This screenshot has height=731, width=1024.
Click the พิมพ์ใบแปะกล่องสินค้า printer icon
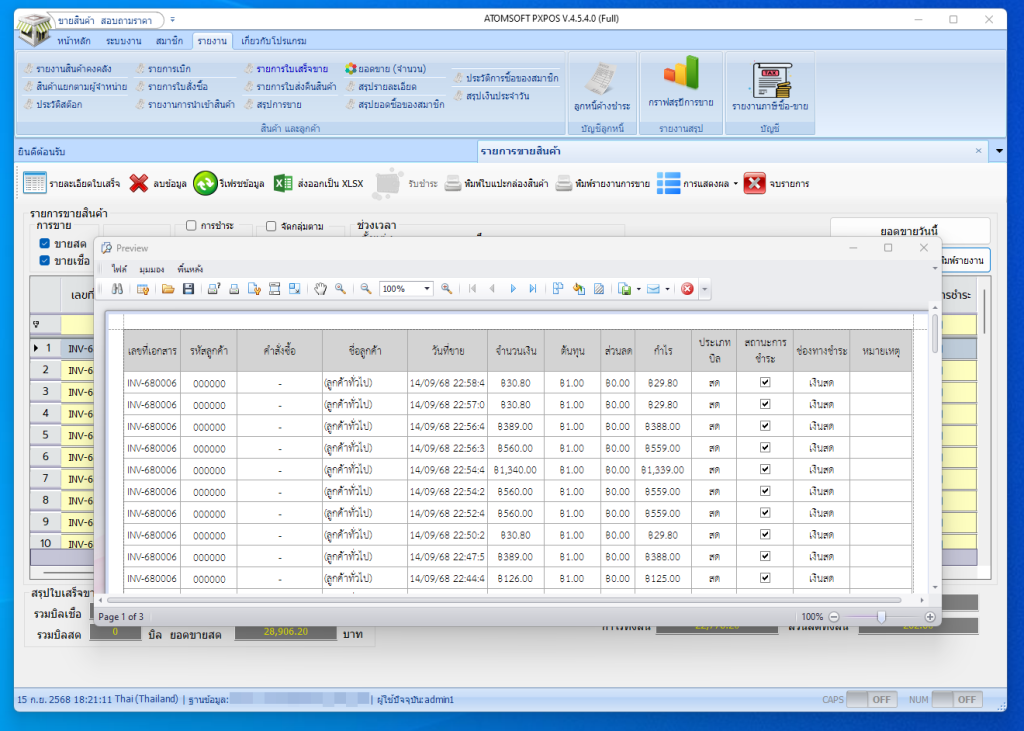click(453, 184)
